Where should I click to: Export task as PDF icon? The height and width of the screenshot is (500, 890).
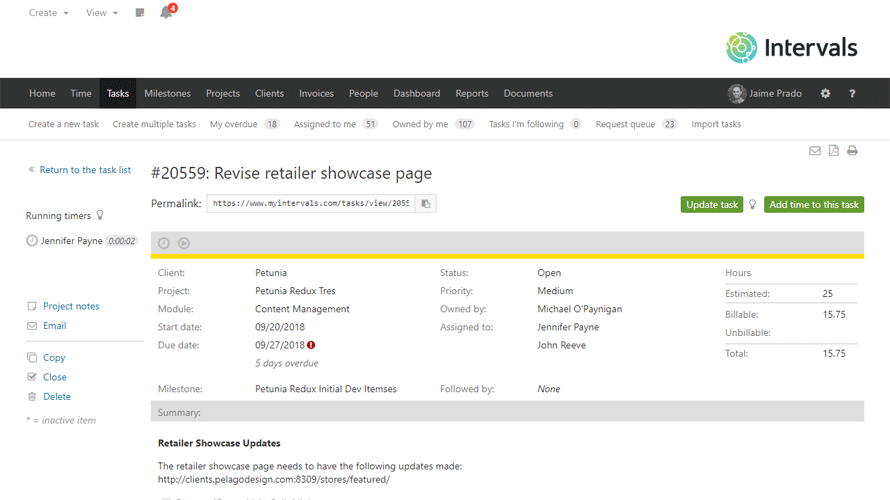tap(834, 151)
